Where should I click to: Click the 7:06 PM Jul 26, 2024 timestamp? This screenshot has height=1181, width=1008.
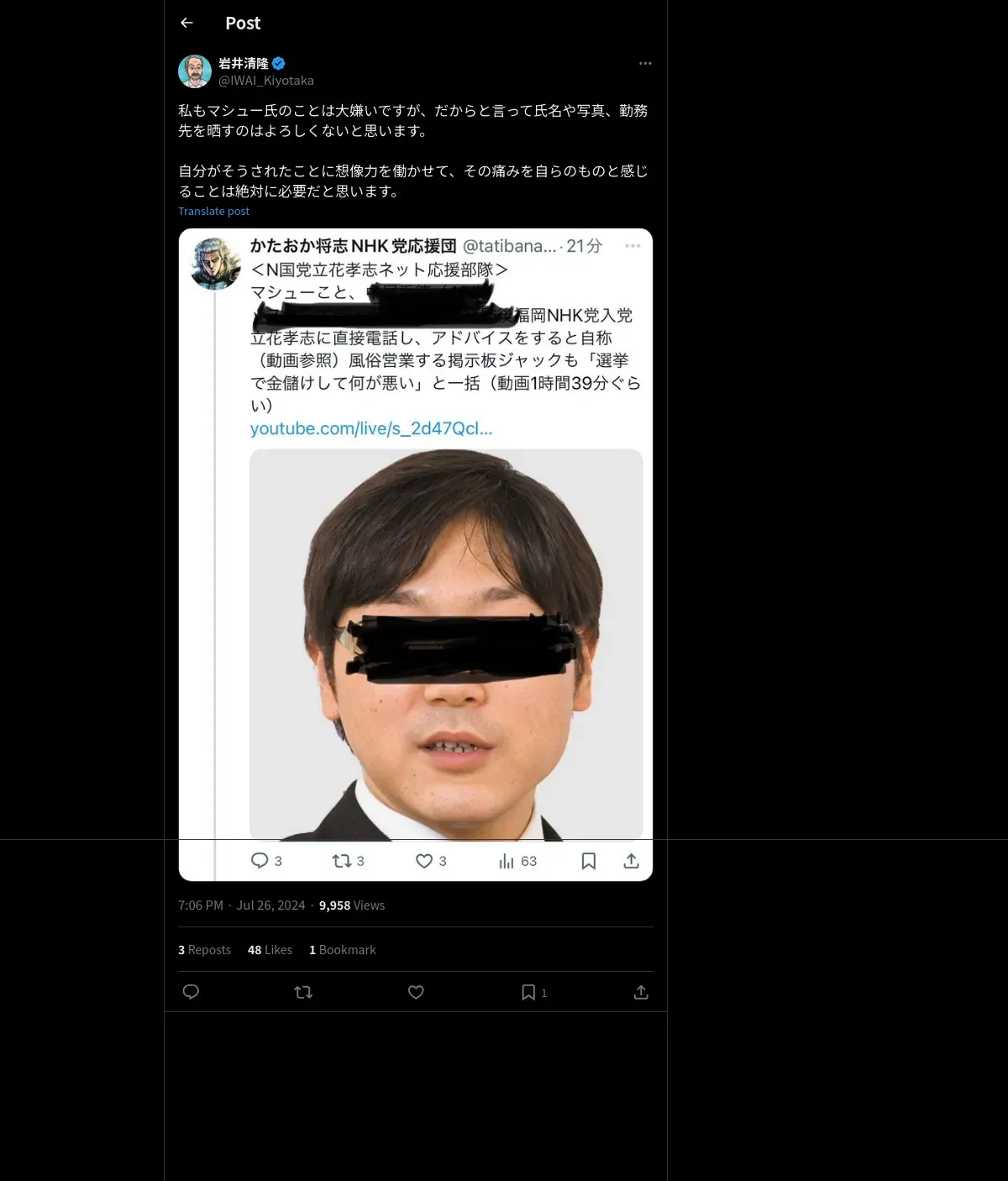click(x=241, y=905)
